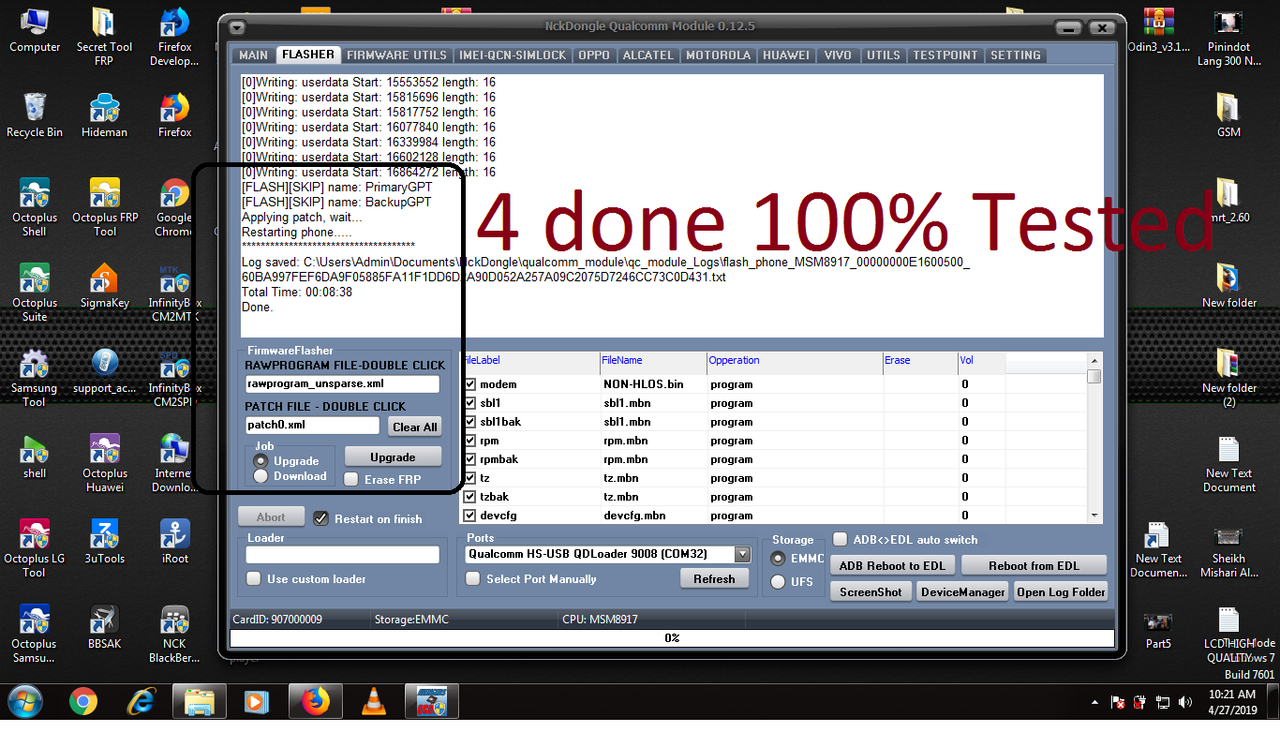Open shell desktop shortcut
Screen dimensions: 1280x750
(x=35, y=456)
